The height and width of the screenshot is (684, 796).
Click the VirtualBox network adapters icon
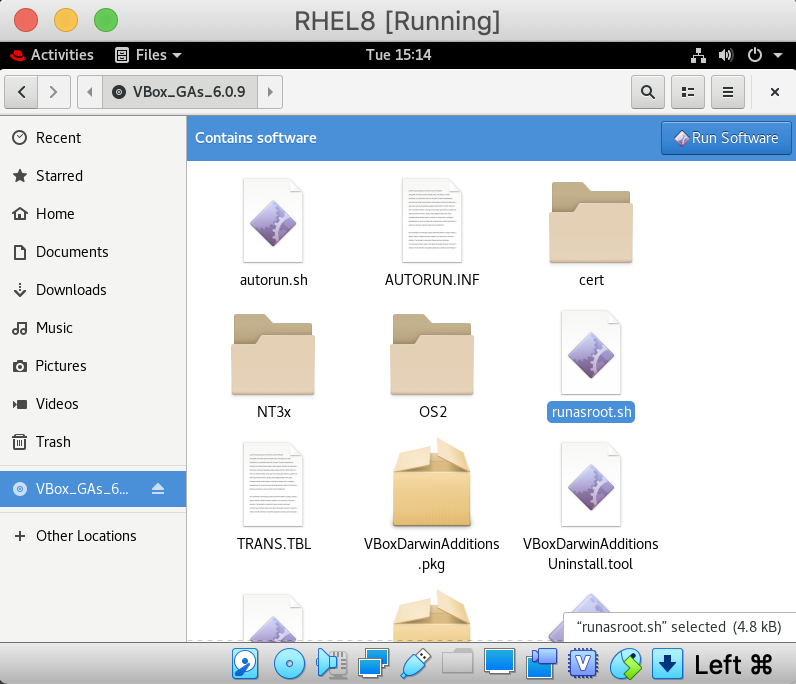point(373,664)
